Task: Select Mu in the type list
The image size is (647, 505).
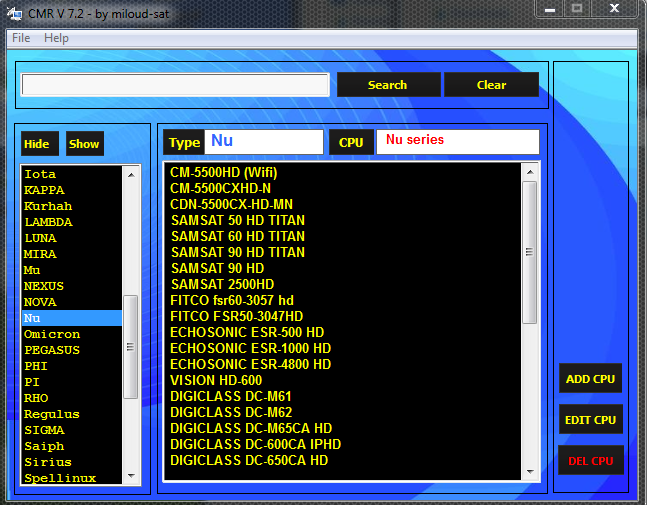Action: 72,270
